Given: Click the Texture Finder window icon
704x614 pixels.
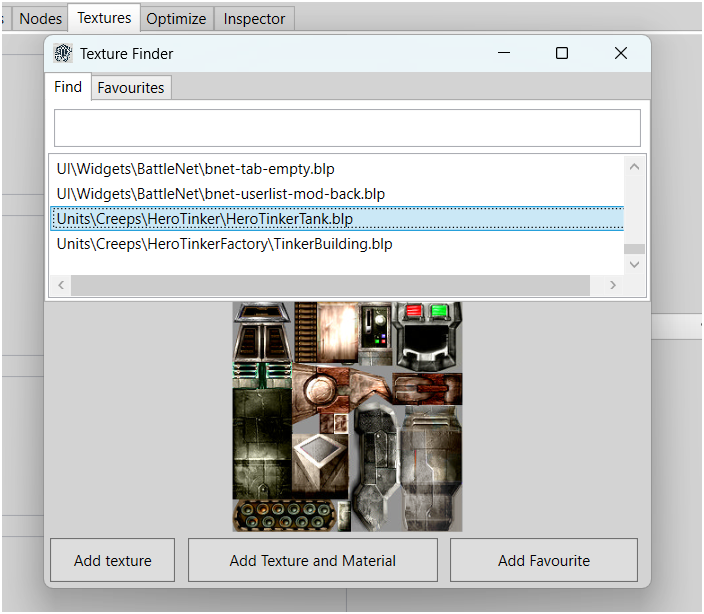Looking at the screenshot, I should [63, 53].
